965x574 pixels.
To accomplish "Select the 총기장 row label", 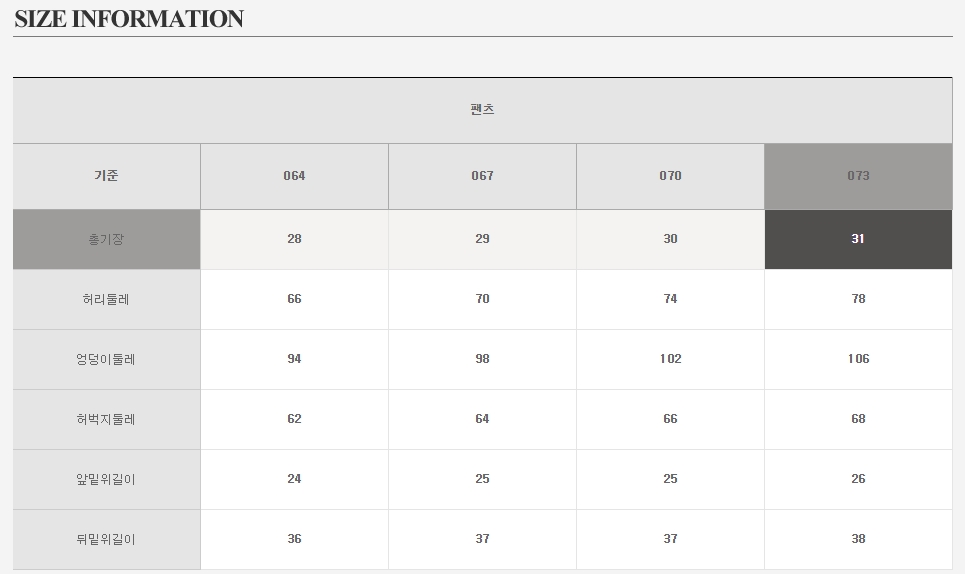I will (106, 239).
